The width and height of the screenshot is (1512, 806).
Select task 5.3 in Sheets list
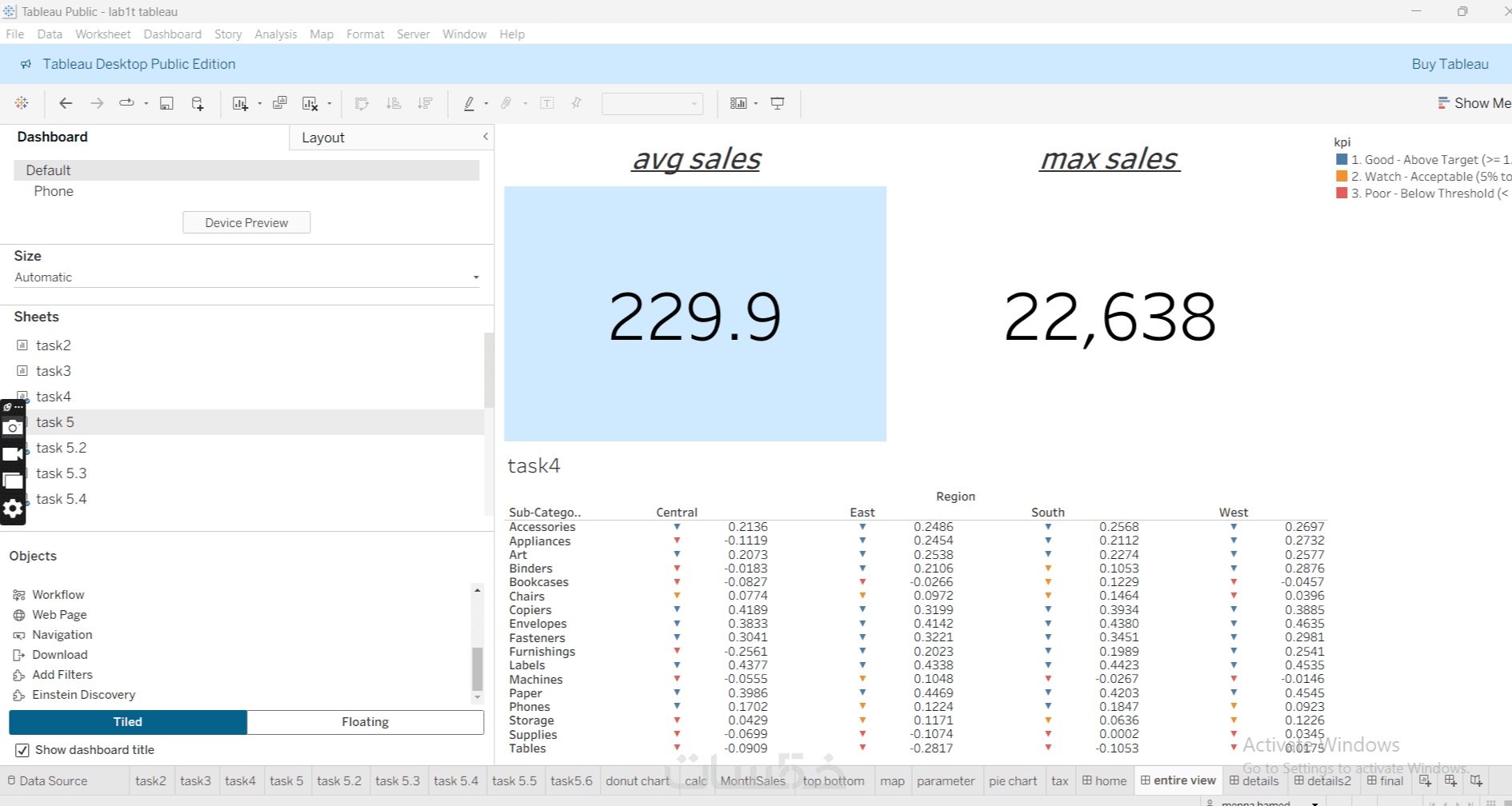[62, 473]
